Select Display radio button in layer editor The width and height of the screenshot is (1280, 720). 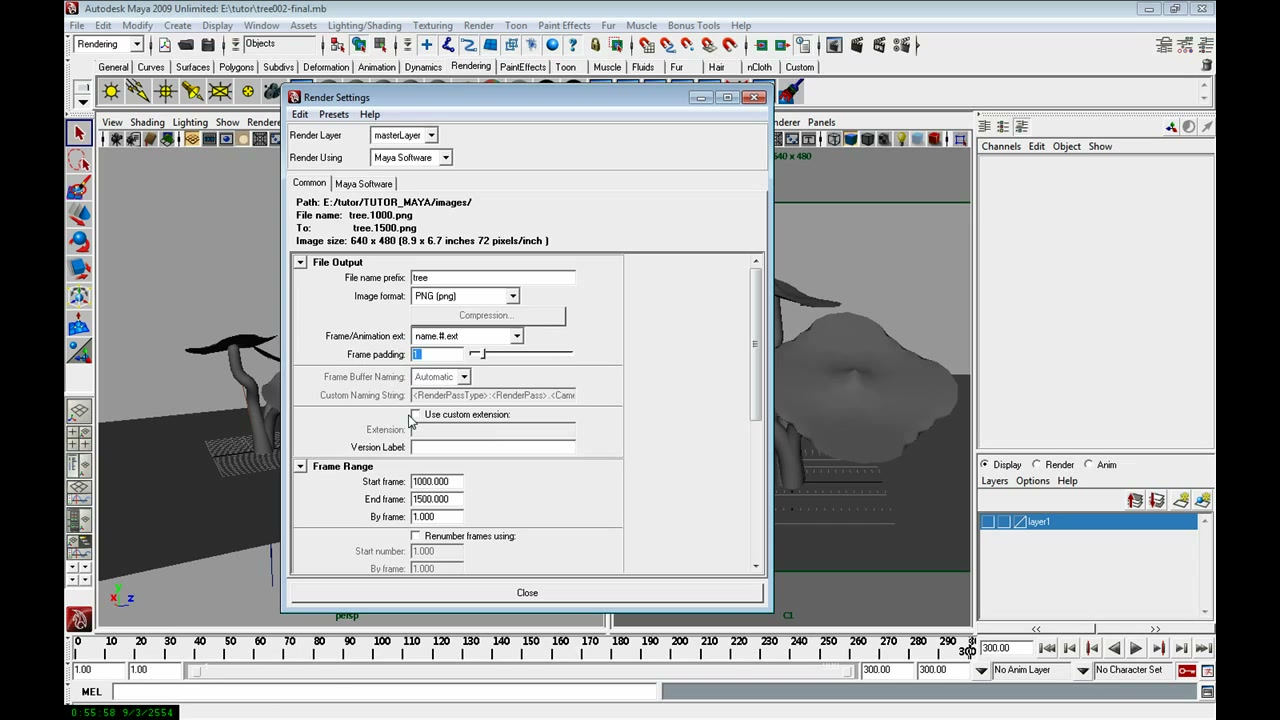985,464
